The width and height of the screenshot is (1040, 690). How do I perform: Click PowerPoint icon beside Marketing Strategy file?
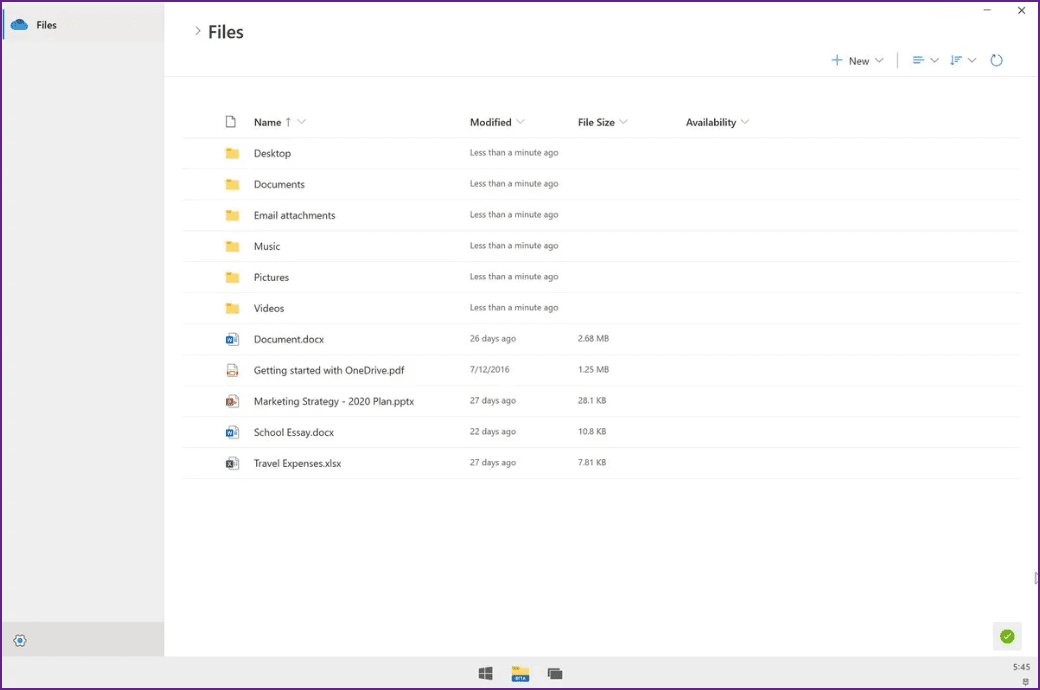[232, 401]
